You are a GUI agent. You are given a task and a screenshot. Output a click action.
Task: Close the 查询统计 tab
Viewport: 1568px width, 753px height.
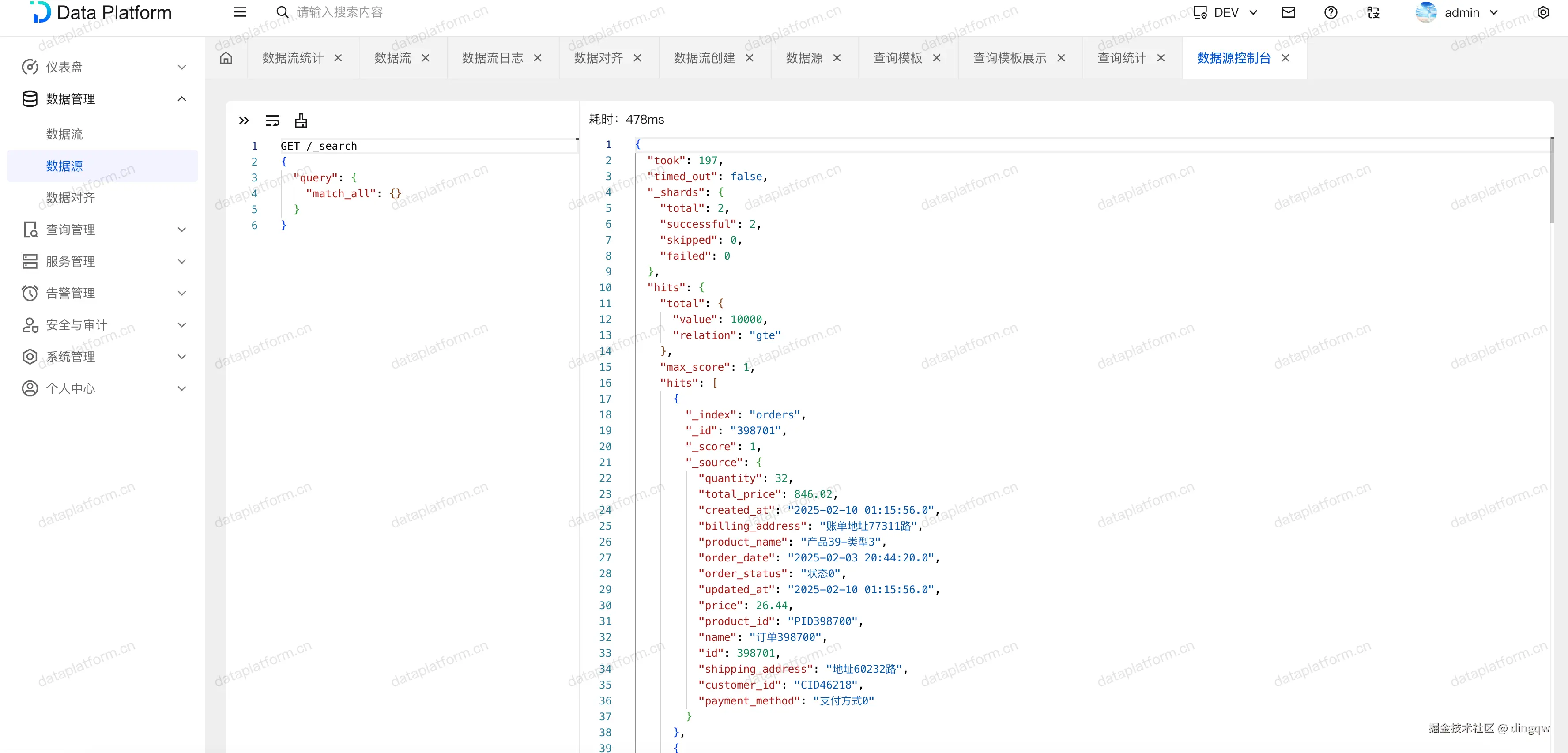click(x=1161, y=58)
